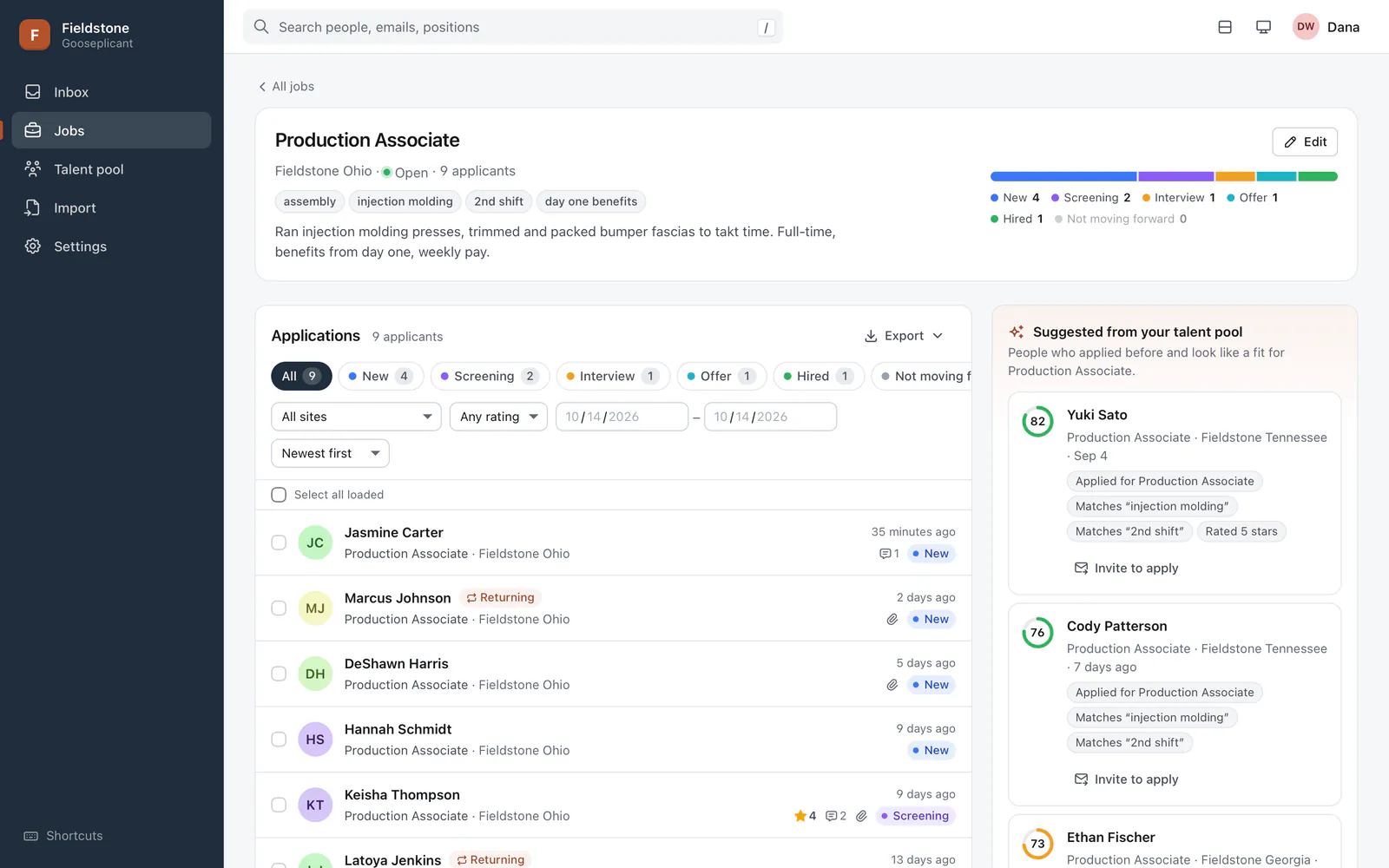The height and width of the screenshot is (868, 1389).
Task: Filter by New applicants tab
Action: tap(381, 376)
